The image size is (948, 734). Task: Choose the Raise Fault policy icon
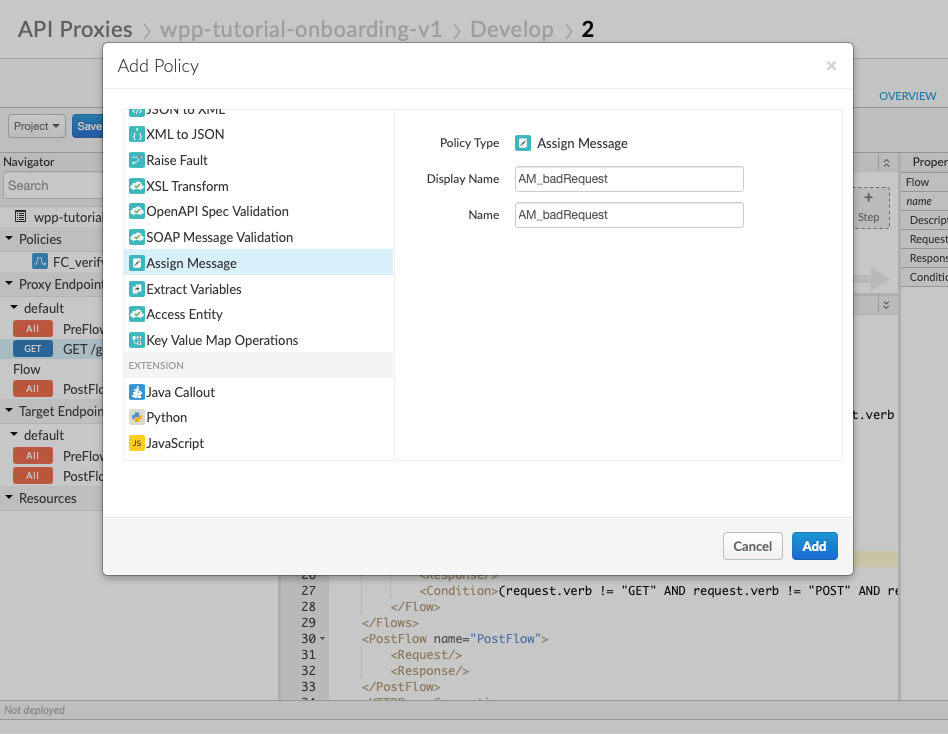click(137, 160)
